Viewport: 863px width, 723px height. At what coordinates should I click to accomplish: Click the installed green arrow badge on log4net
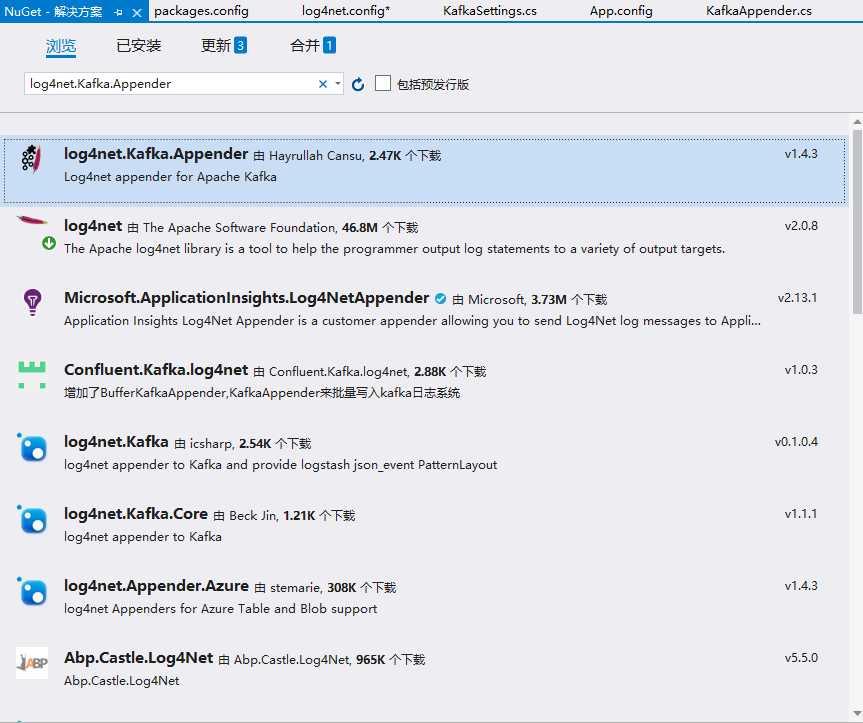[x=49, y=243]
